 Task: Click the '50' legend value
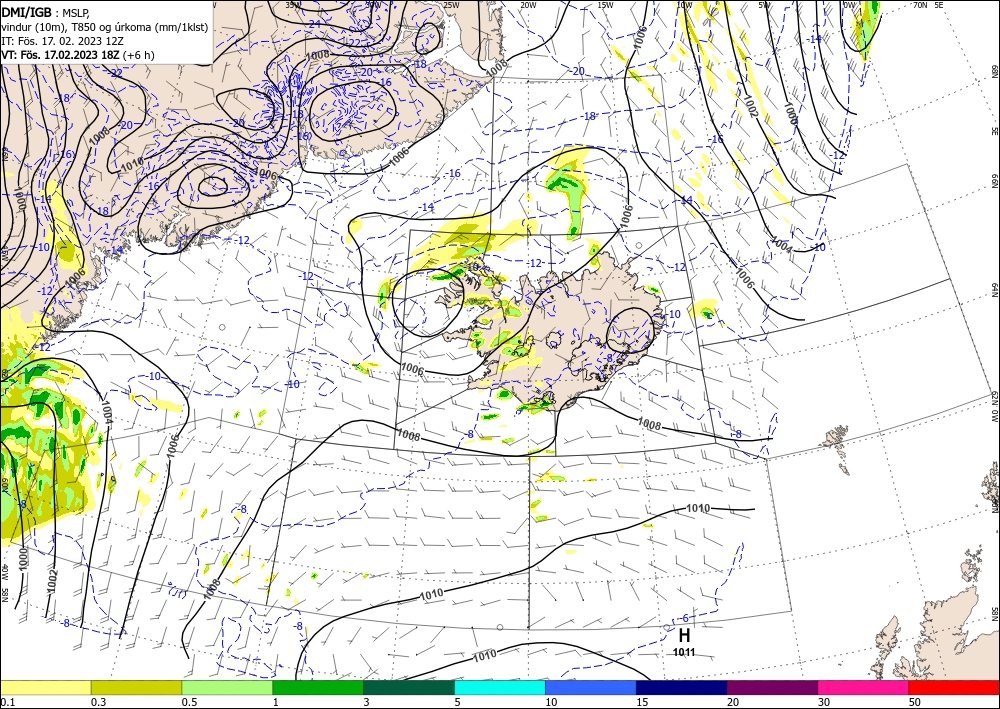coord(915,702)
